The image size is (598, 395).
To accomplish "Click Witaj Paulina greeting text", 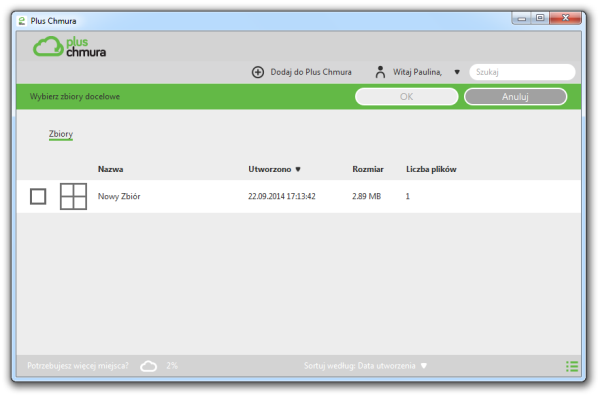I will click(417, 72).
